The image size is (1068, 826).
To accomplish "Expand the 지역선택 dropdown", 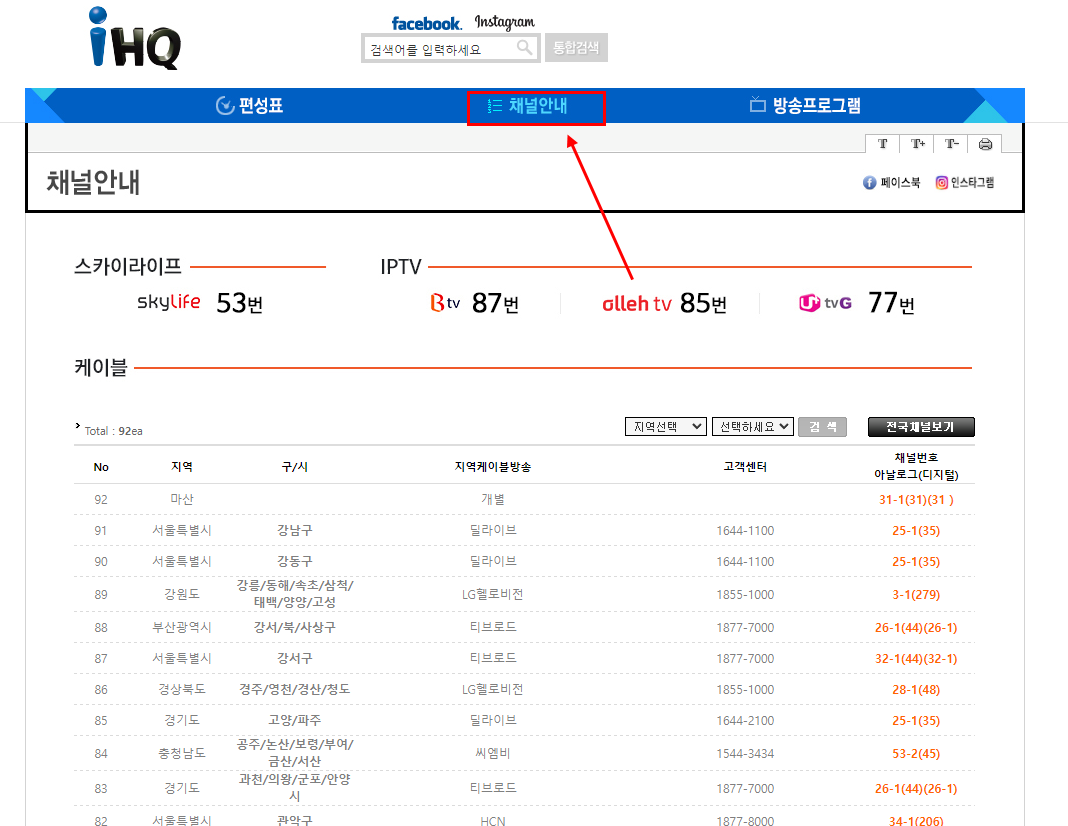I will click(666, 427).
